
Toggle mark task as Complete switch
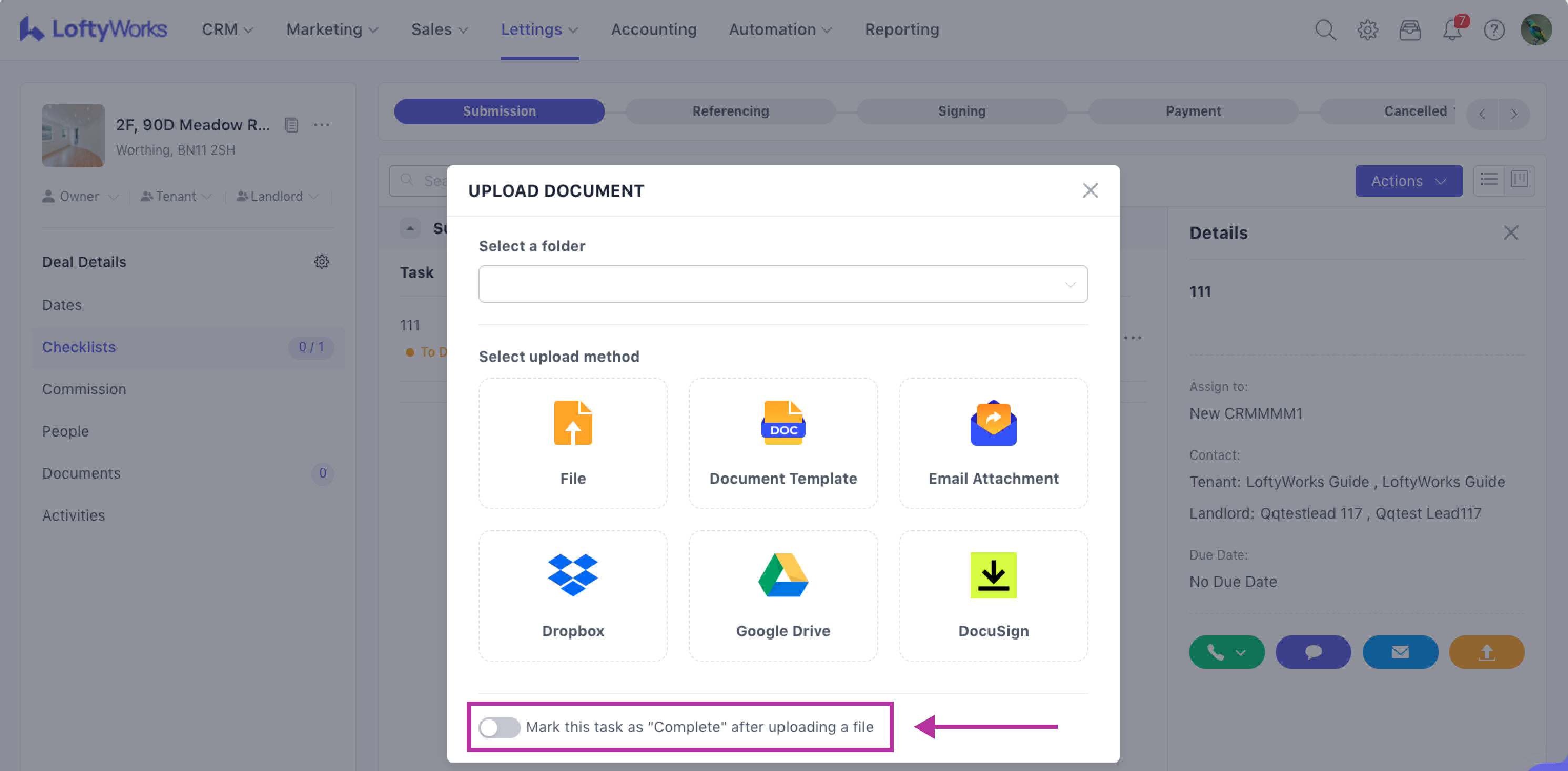[498, 726]
